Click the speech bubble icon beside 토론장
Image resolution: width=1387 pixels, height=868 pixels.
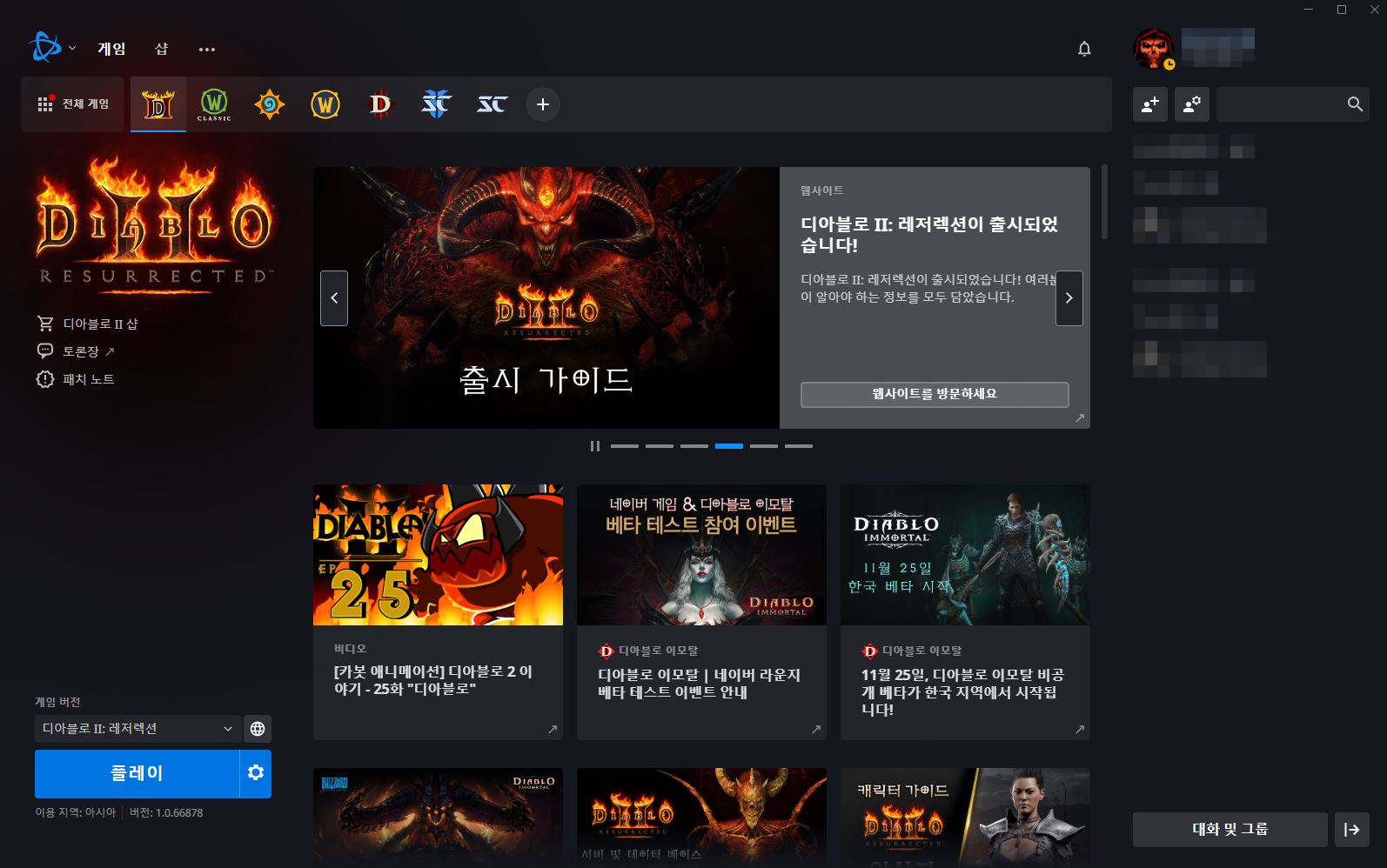(x=45, y=351)
